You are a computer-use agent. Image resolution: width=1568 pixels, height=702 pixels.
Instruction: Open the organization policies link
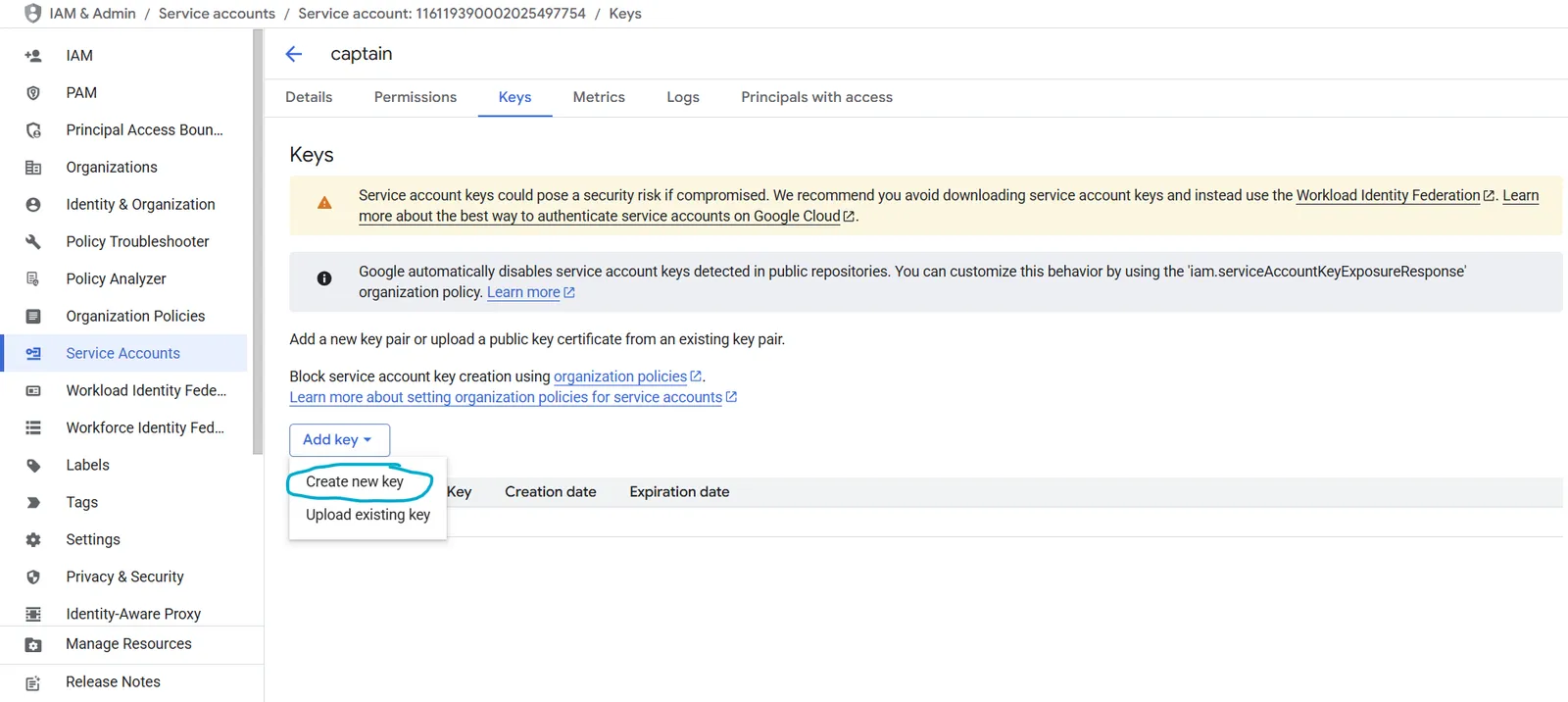point(620,377)
